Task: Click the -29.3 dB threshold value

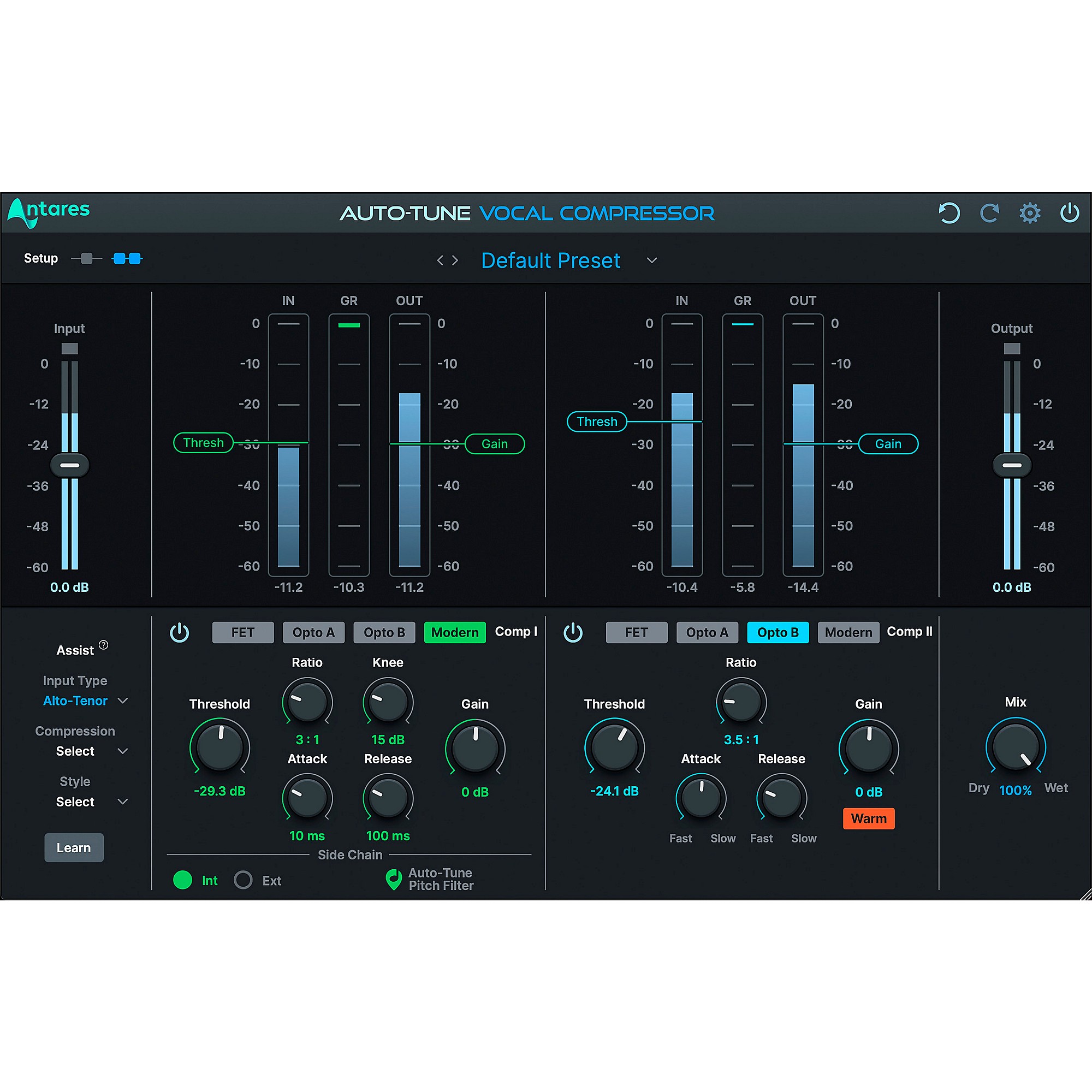Action: [220, 791]
